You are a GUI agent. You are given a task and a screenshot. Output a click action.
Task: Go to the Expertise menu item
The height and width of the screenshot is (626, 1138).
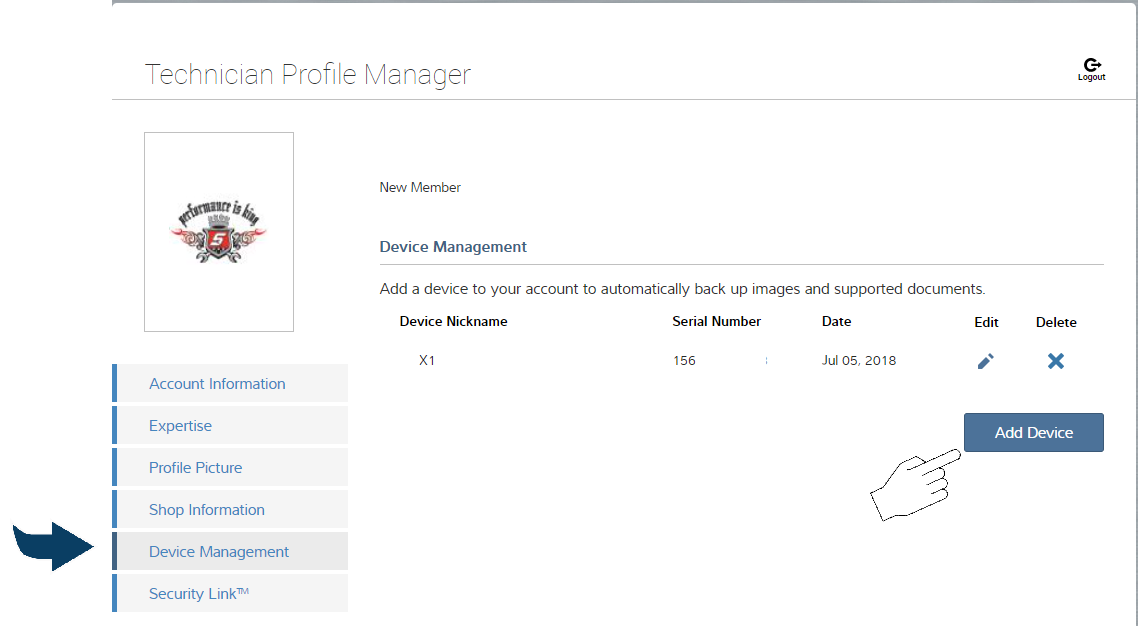coord(180,426)
